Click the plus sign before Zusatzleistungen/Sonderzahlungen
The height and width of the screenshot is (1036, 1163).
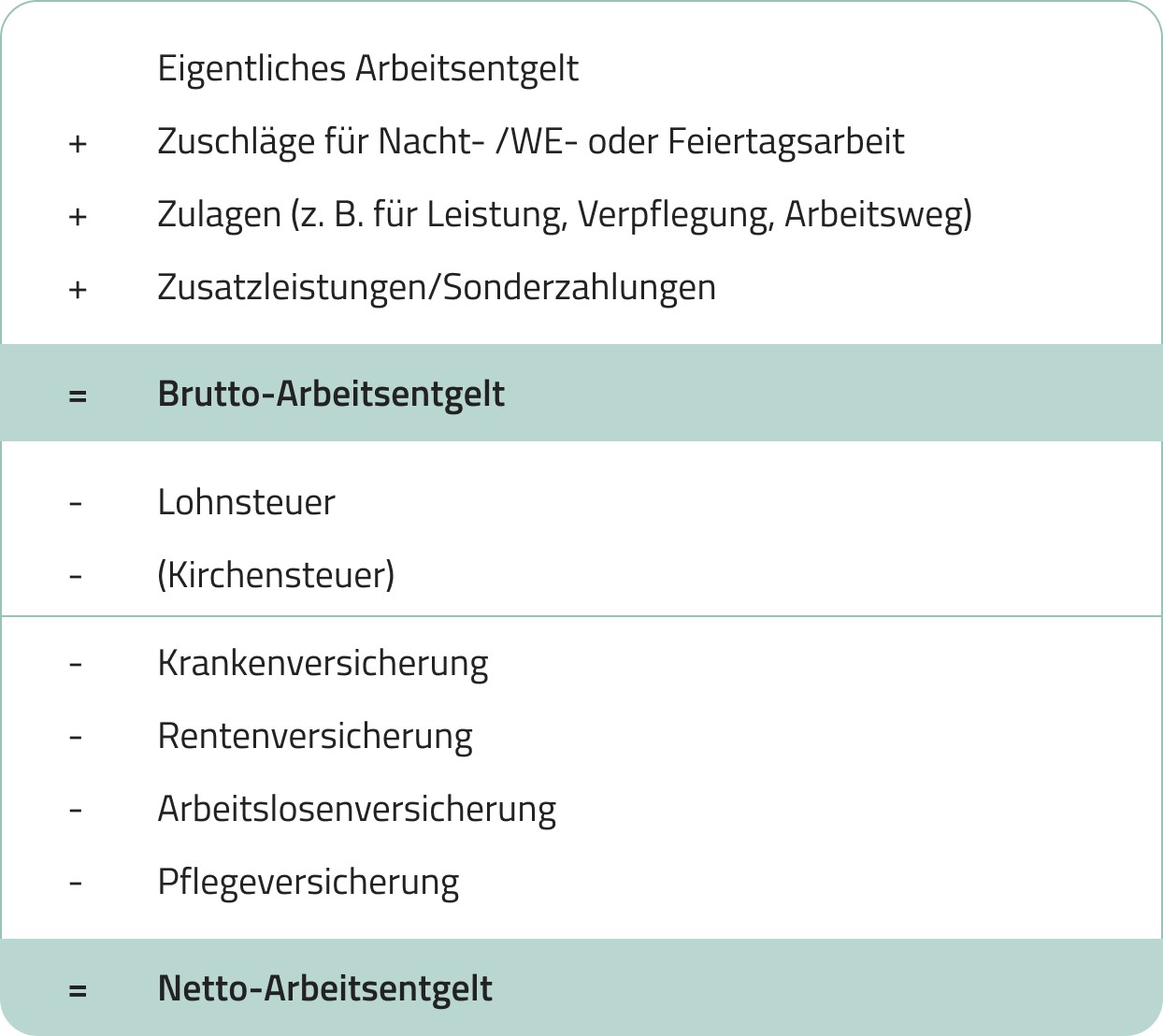78,289
